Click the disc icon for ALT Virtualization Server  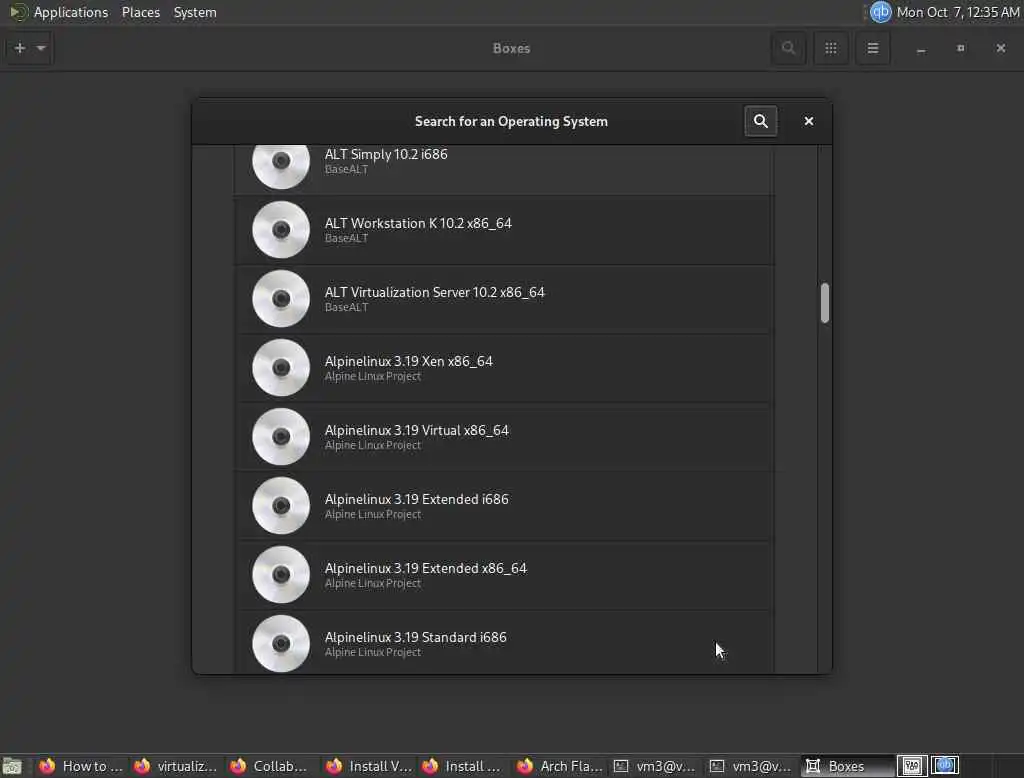(x=281, y=299)
